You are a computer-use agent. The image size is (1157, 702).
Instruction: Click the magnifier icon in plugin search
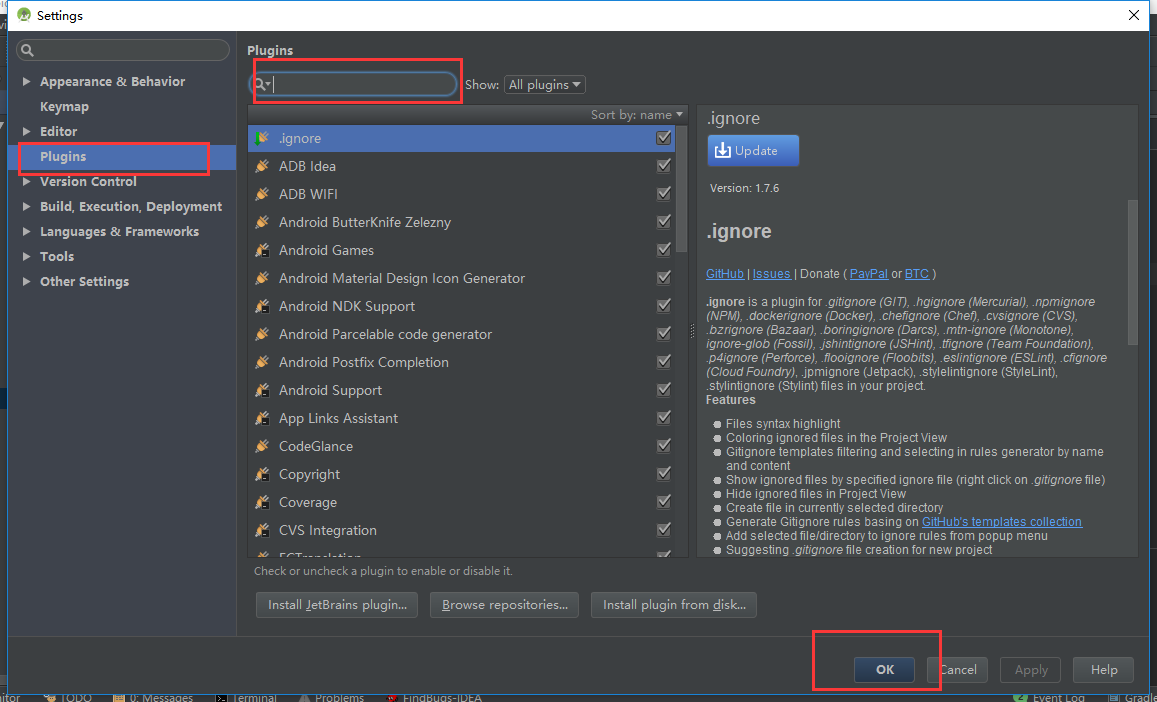(261, 85)
